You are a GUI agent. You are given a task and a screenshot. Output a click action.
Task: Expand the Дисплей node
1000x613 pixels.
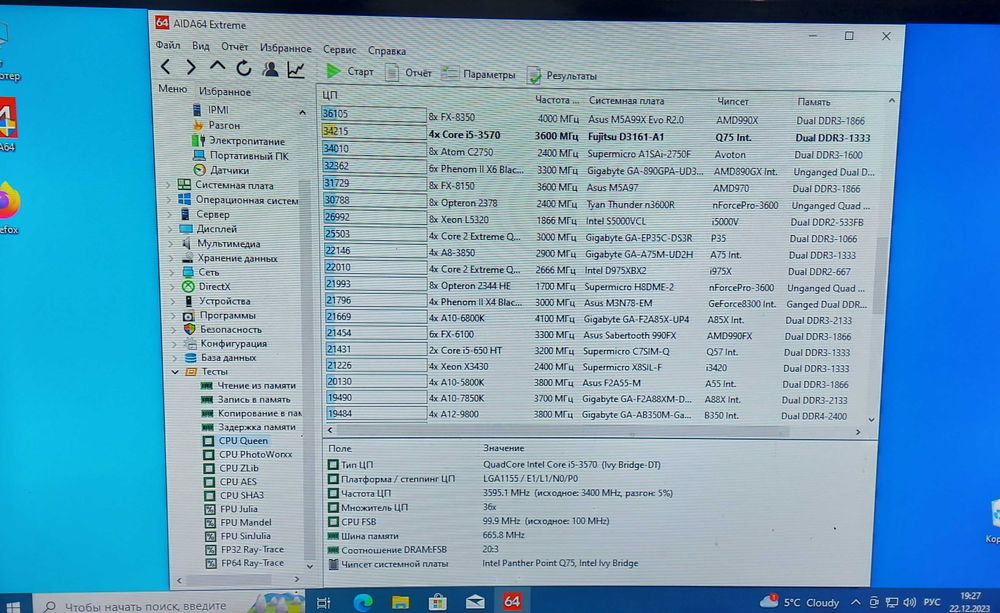coord(171,229)
